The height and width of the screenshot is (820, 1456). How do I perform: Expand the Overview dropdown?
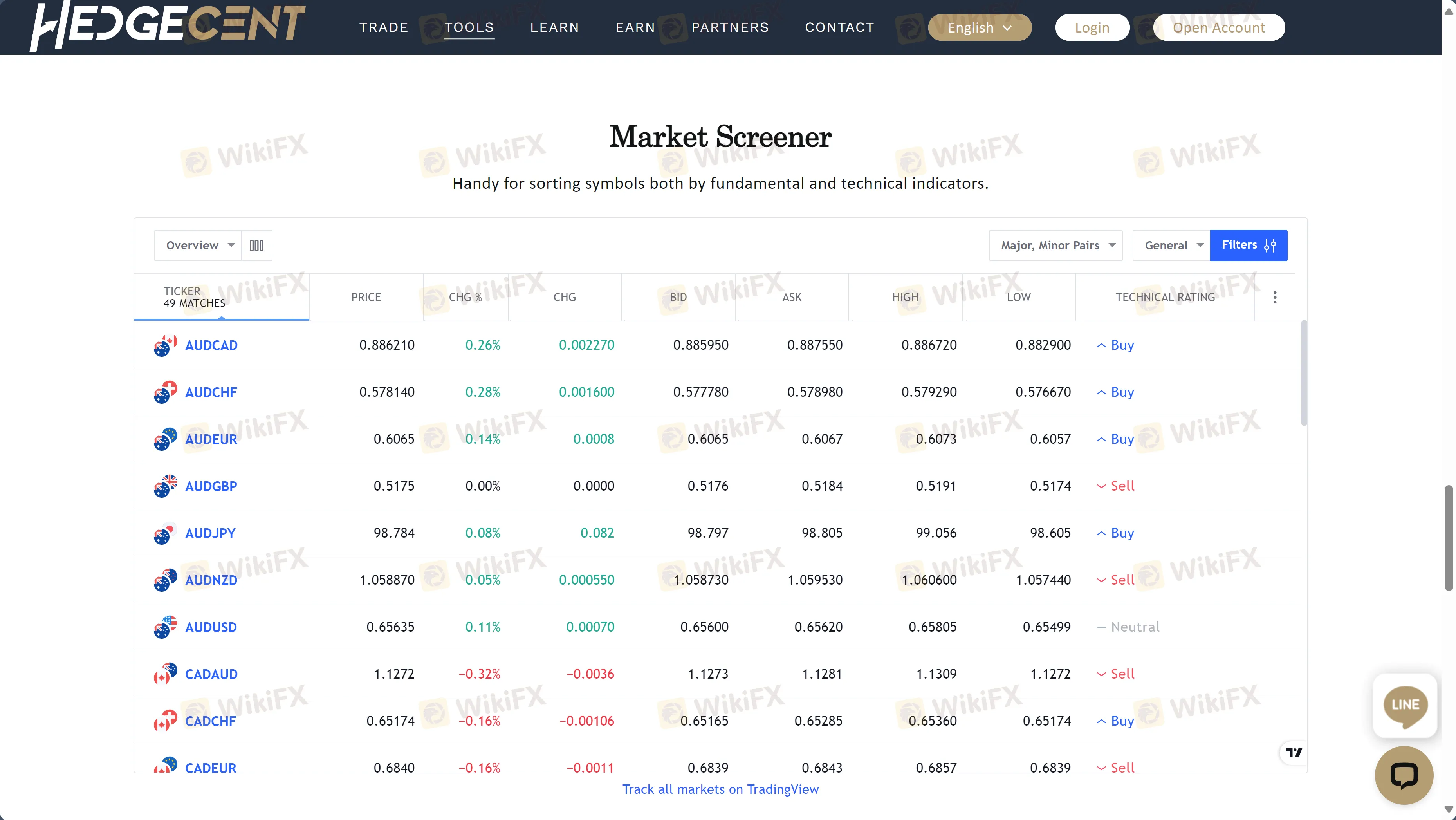point(198,246)
